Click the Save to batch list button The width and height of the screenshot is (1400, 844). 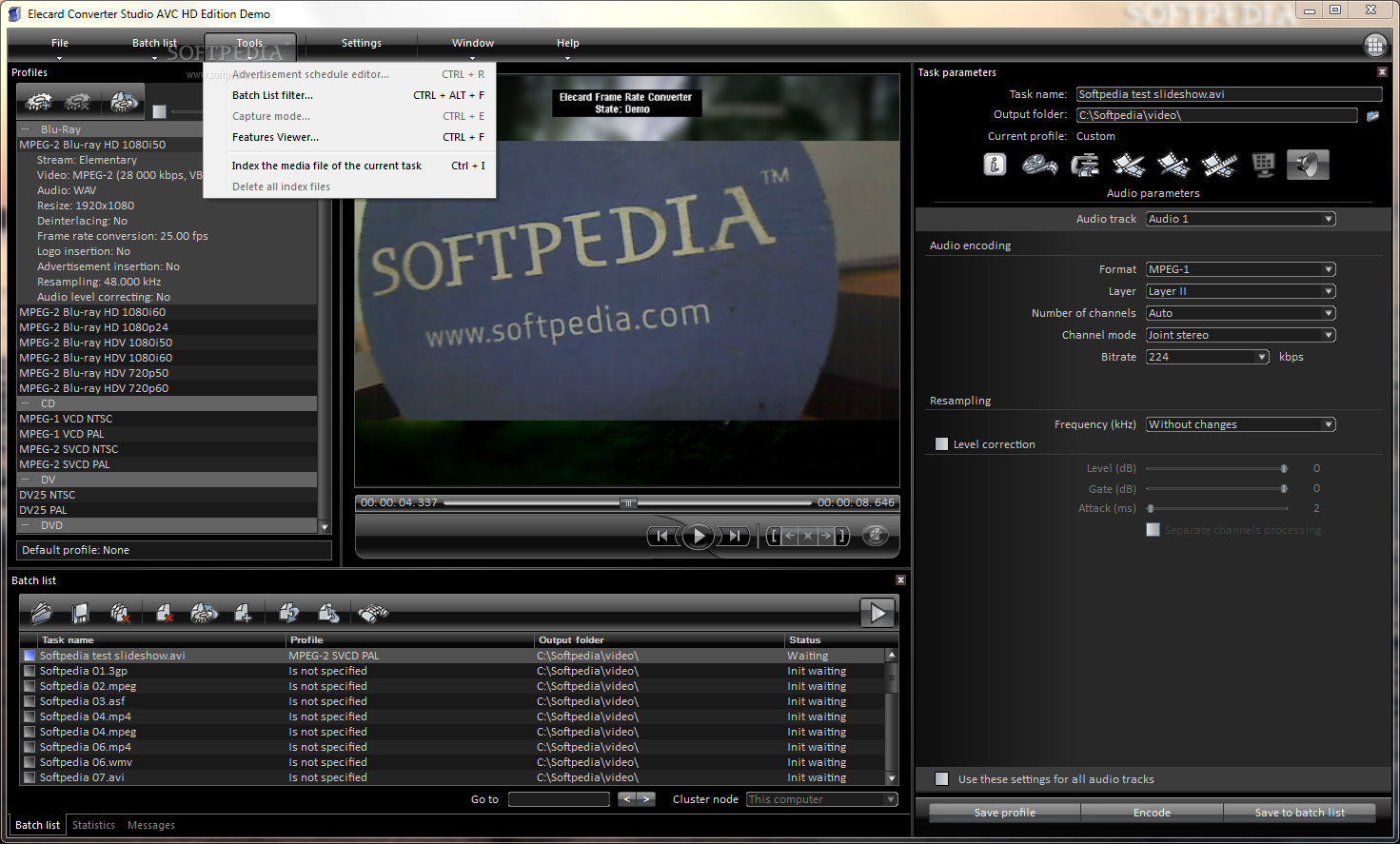click(x=1299, y=813)
